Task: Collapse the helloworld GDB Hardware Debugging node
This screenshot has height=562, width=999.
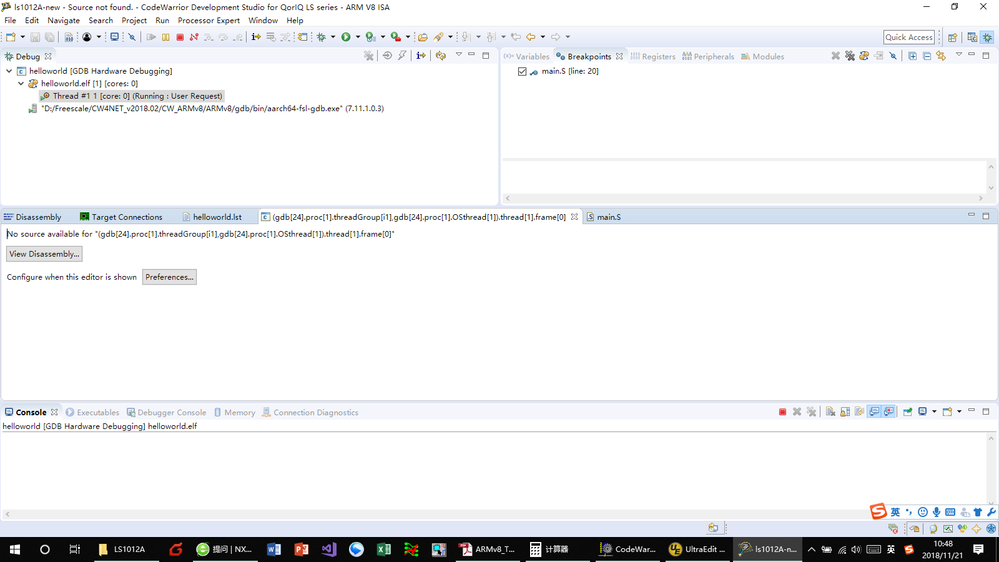Action: coord(9,71)
